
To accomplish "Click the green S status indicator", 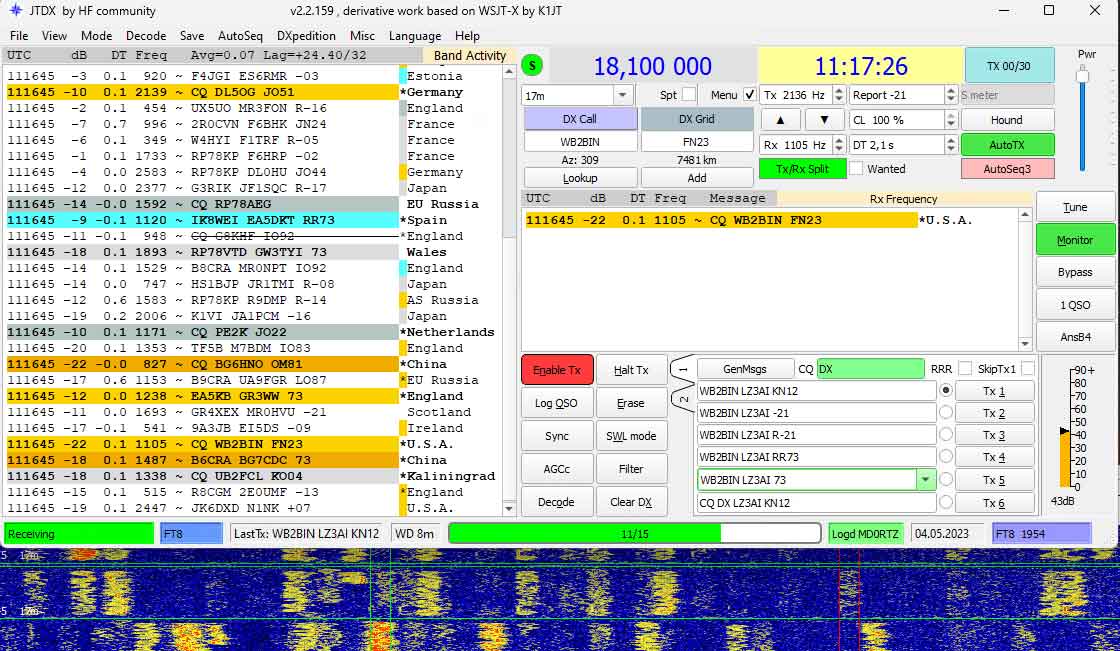I will [x=532, y=66].
